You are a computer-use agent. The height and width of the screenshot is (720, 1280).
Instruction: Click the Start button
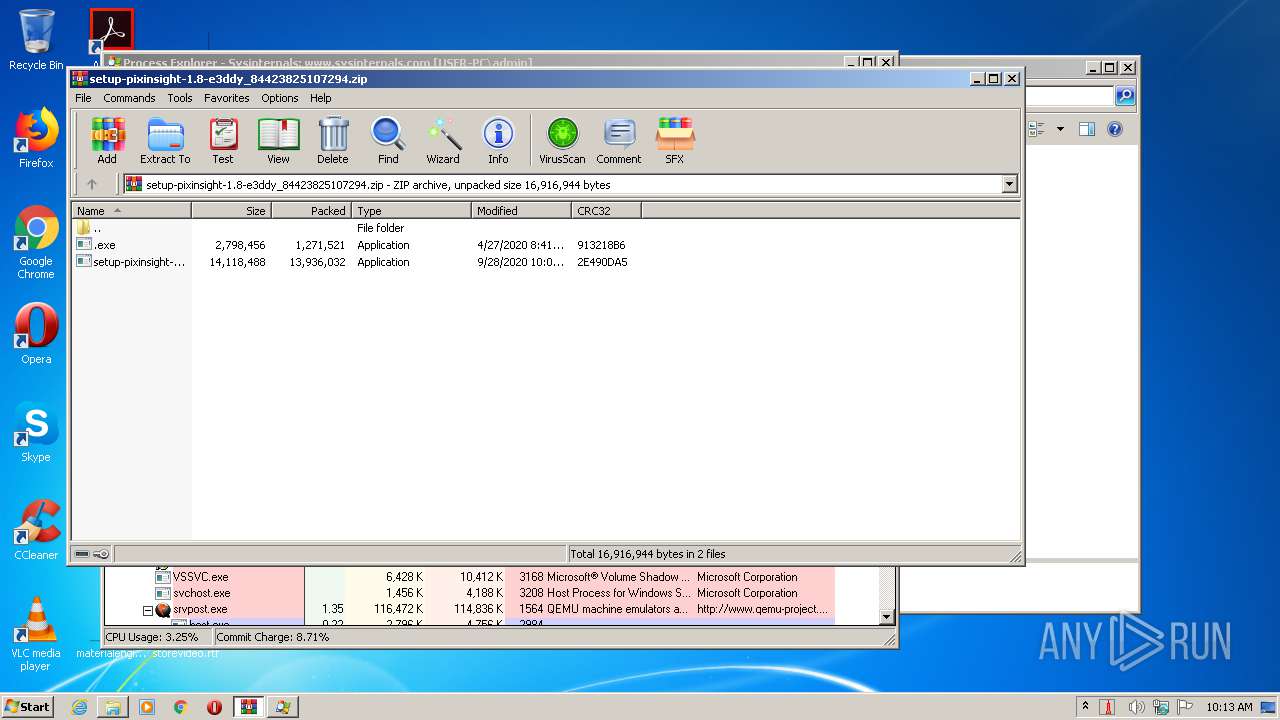(x=27, y=706)
